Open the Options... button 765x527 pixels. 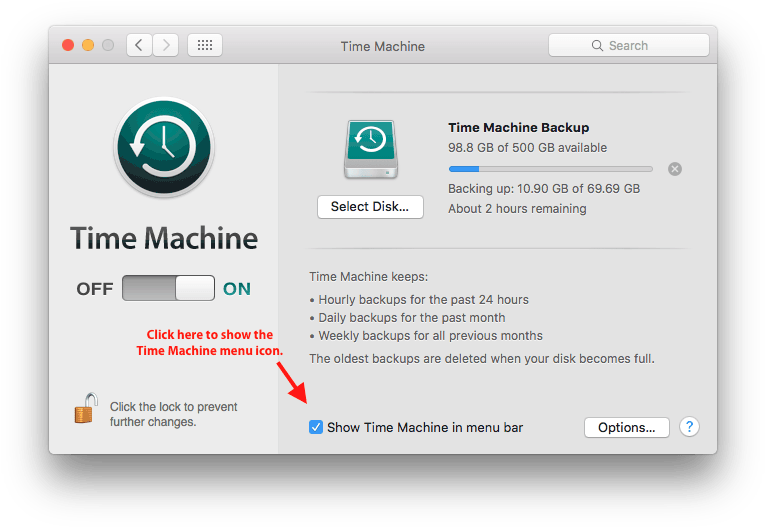(x=626, y=427)
